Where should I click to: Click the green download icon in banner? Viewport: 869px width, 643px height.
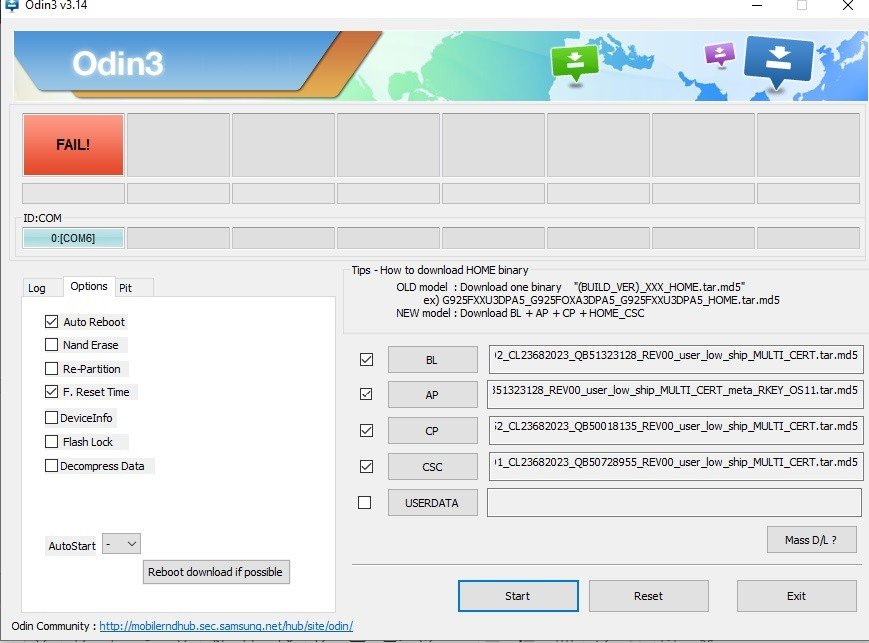(574, 62)
